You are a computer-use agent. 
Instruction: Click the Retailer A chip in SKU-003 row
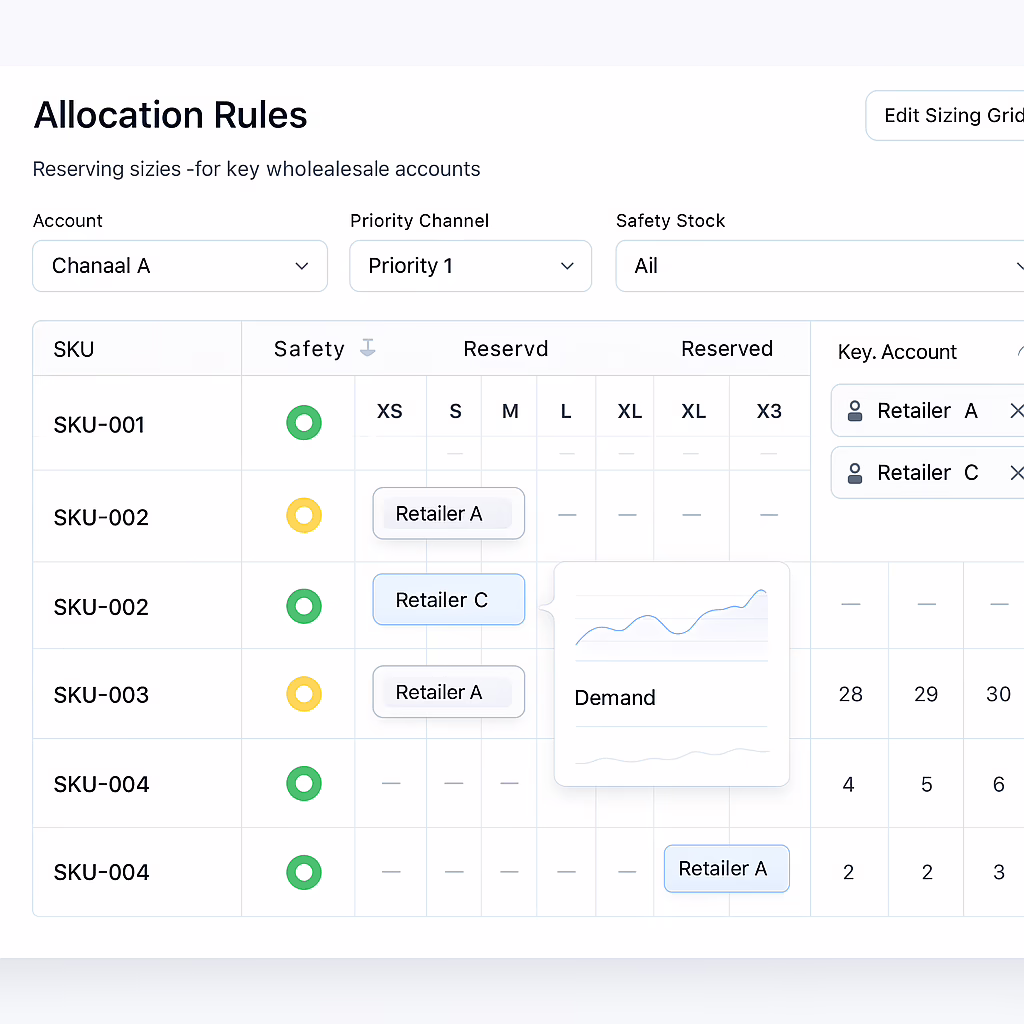coord(448,692)
